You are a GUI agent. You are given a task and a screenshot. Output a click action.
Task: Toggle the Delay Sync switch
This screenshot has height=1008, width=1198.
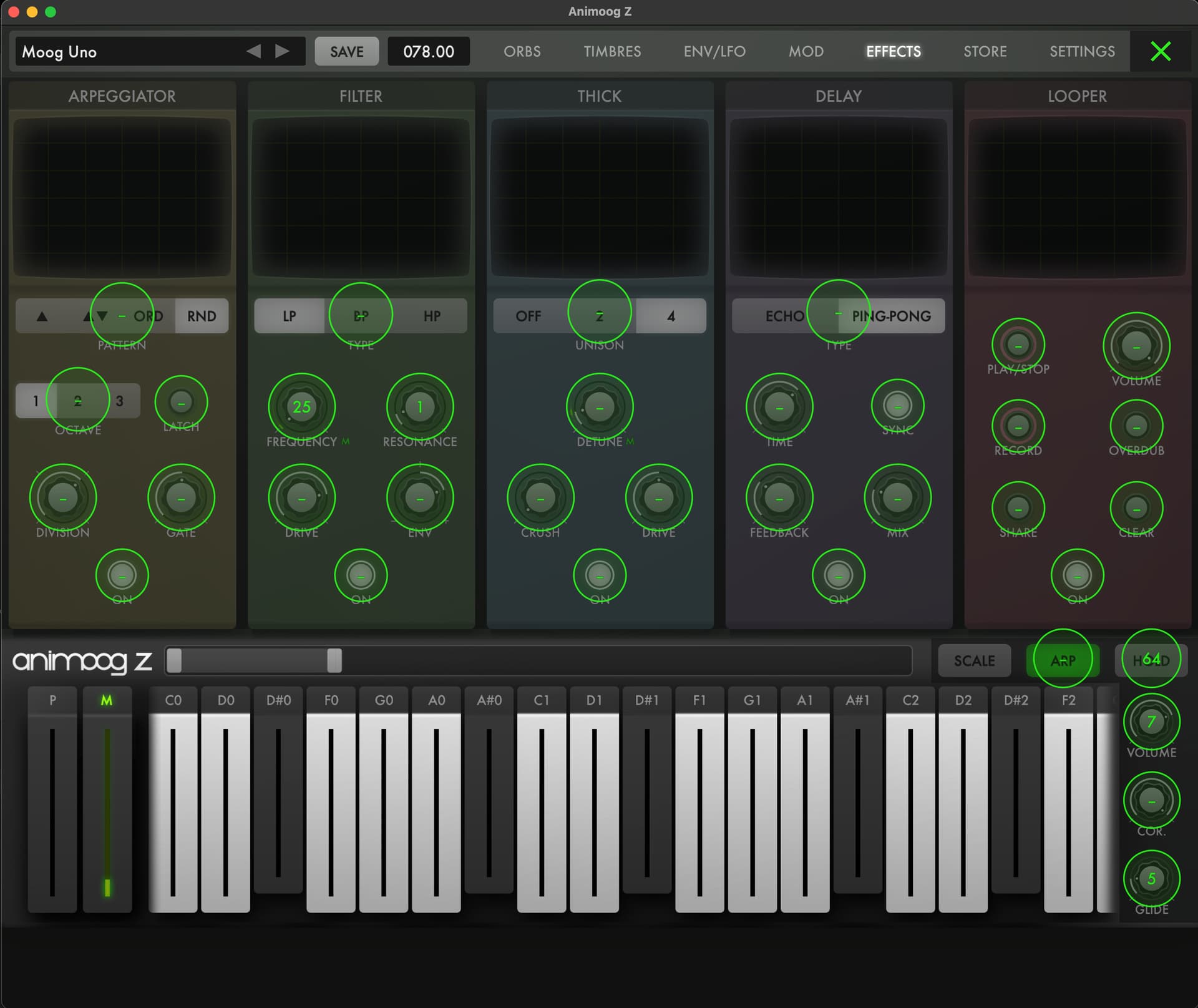898,406
